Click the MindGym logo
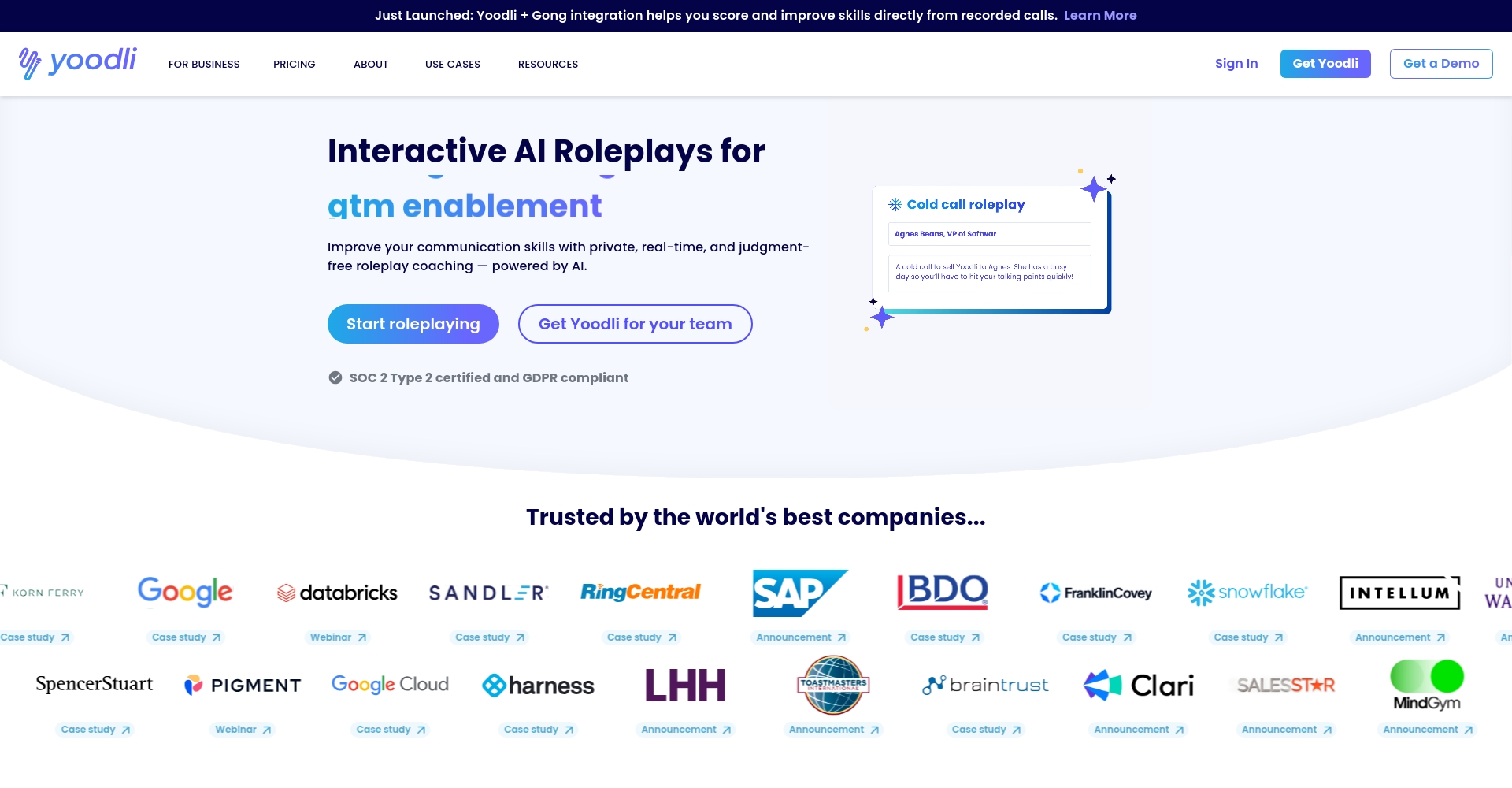 click(x=1426, y=685)
